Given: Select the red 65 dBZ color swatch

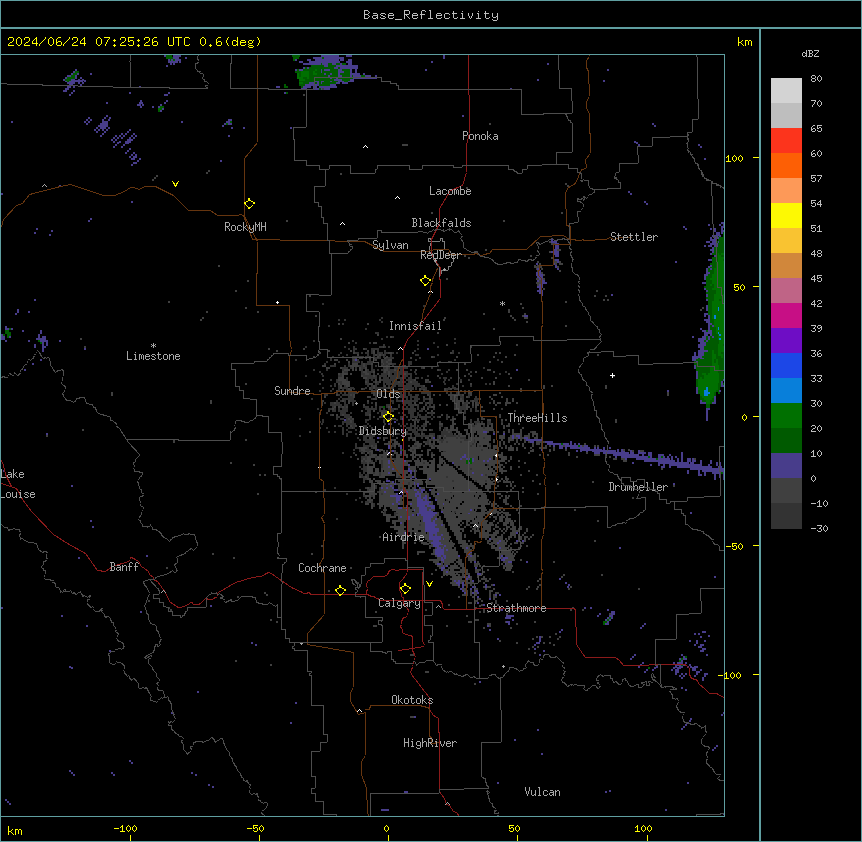Looking at the screenshot, I should click(786, 141).
